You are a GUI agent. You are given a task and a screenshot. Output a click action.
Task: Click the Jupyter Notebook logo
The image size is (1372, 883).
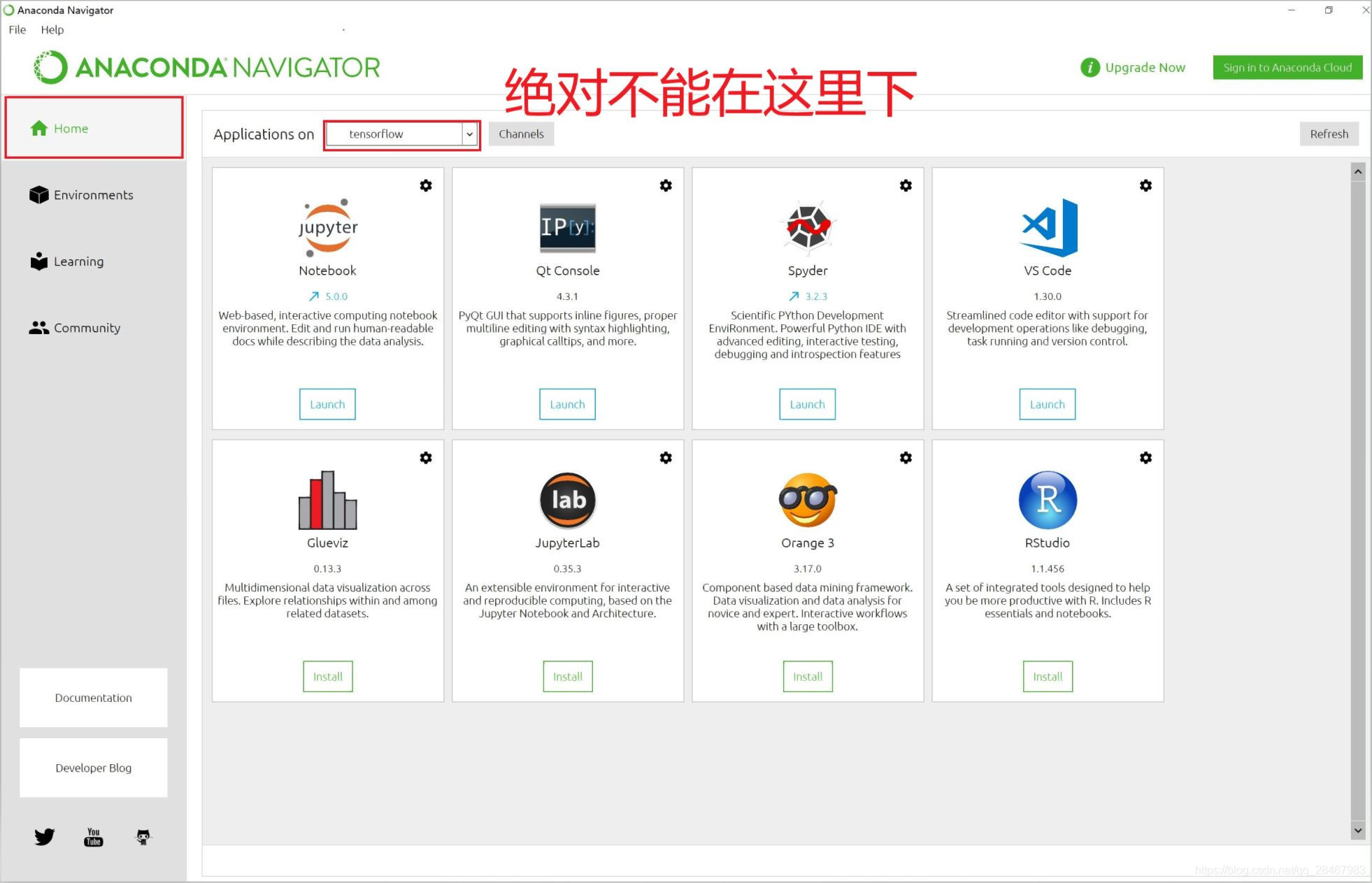point(327,227)
